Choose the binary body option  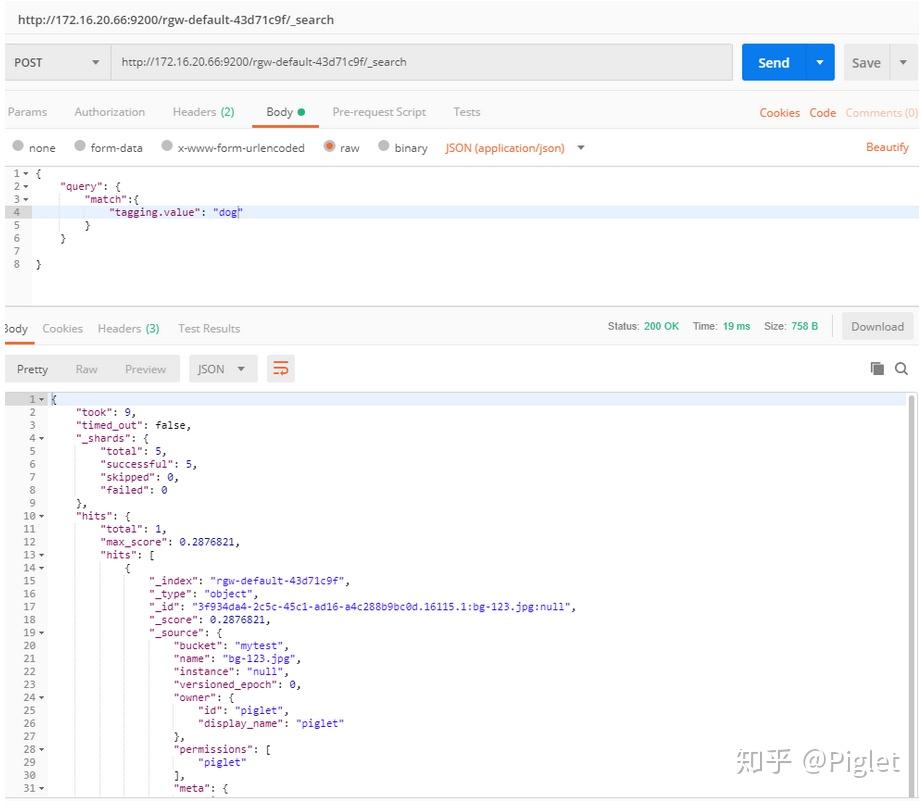coord(384,147)
